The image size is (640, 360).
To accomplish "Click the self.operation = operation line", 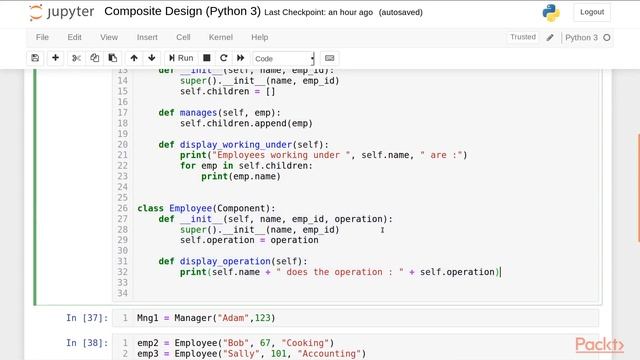I will (x=249, y=240).
